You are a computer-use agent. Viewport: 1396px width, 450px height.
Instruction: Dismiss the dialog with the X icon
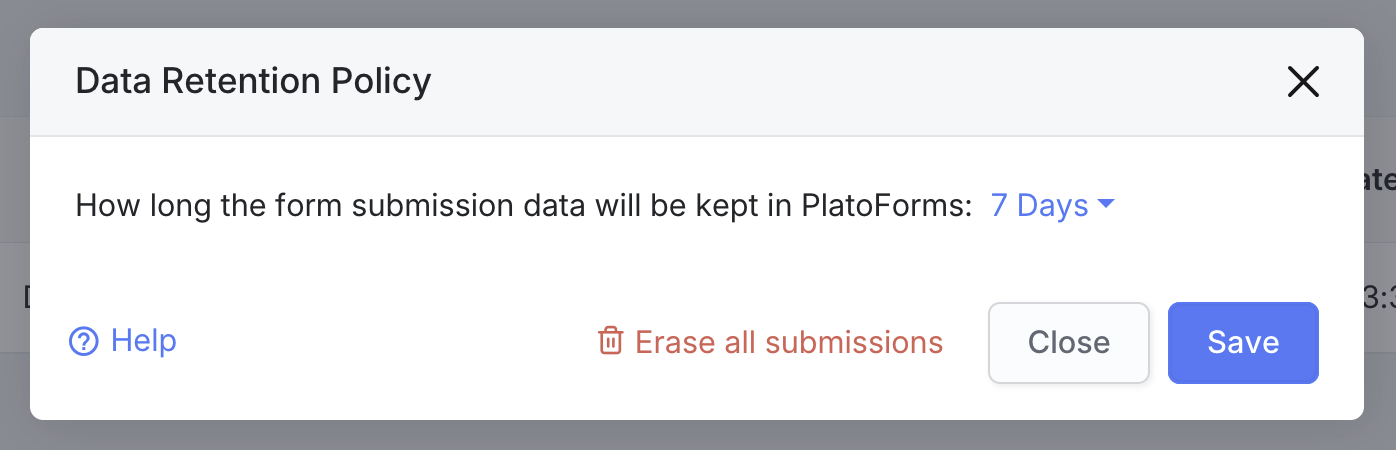[x=1303, y=82]
